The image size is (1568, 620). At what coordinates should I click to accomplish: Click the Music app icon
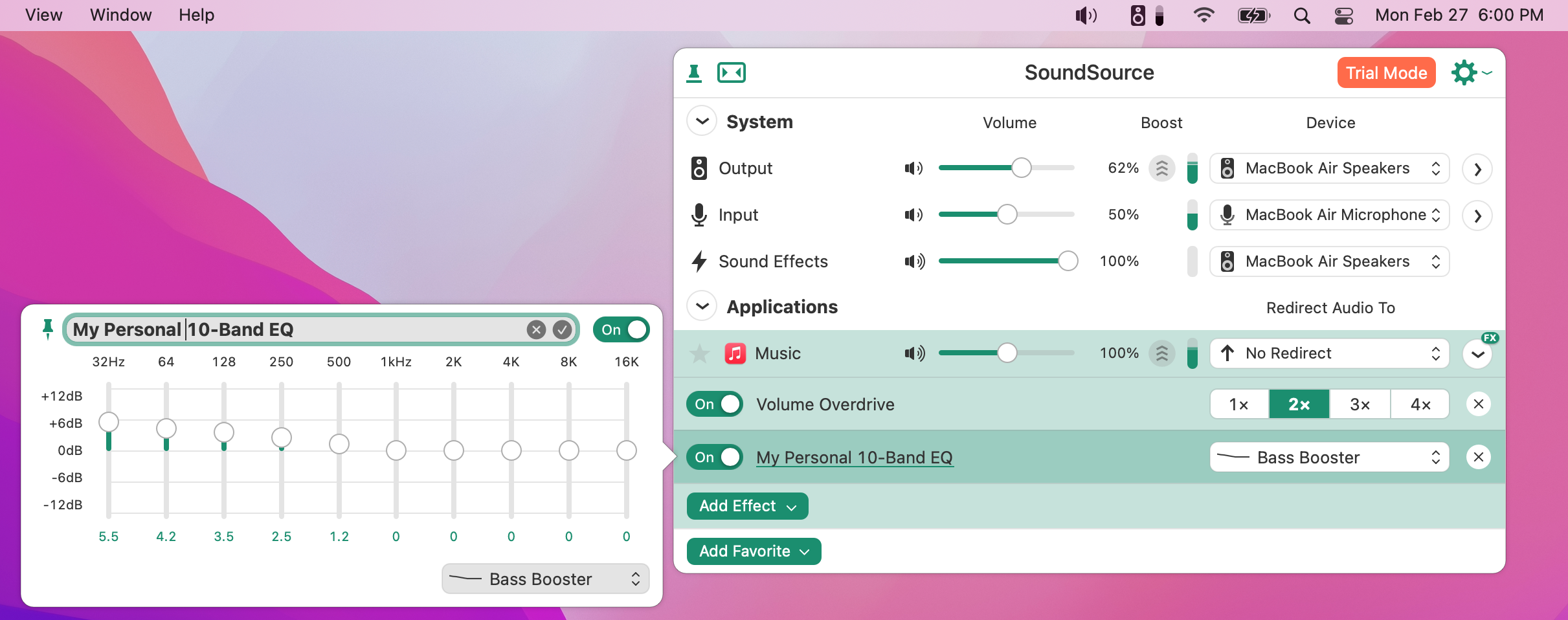tap(735, 353)
